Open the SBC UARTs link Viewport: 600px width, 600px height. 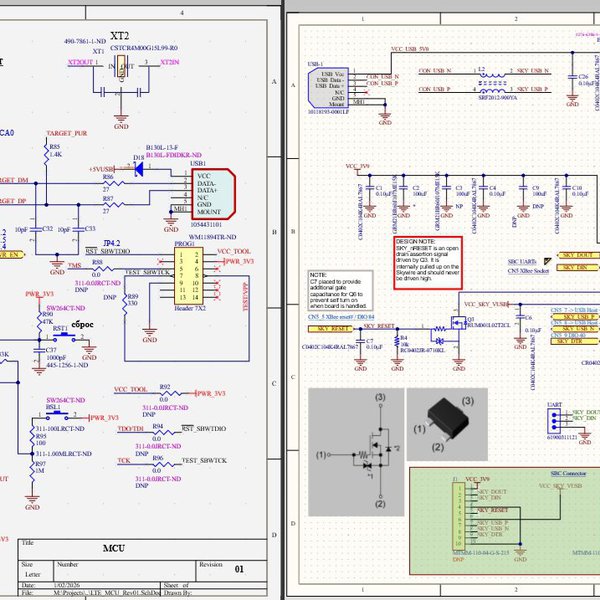point(522,262)
